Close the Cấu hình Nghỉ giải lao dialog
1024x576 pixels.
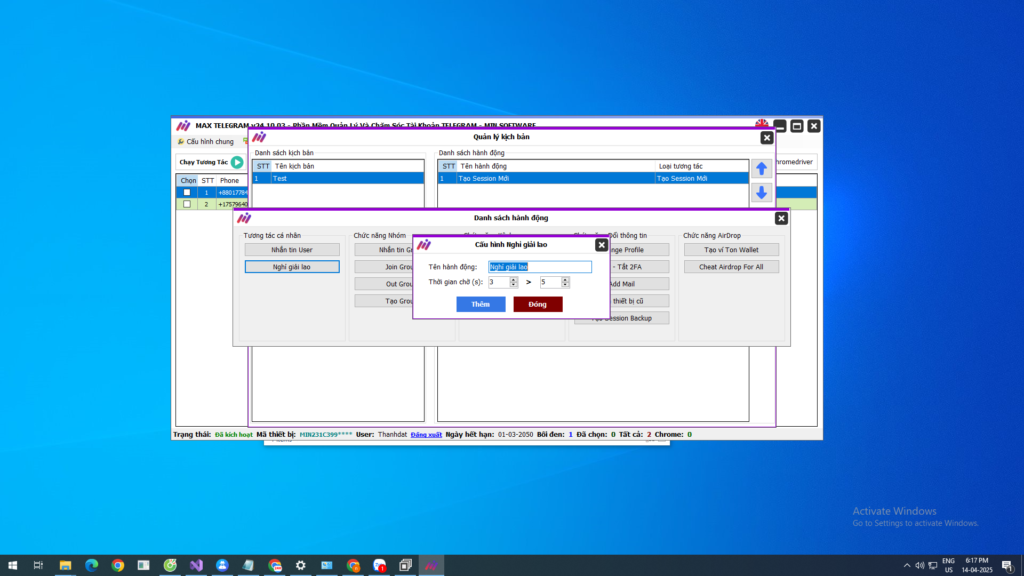pyautogui.click(x=601, y=245)
